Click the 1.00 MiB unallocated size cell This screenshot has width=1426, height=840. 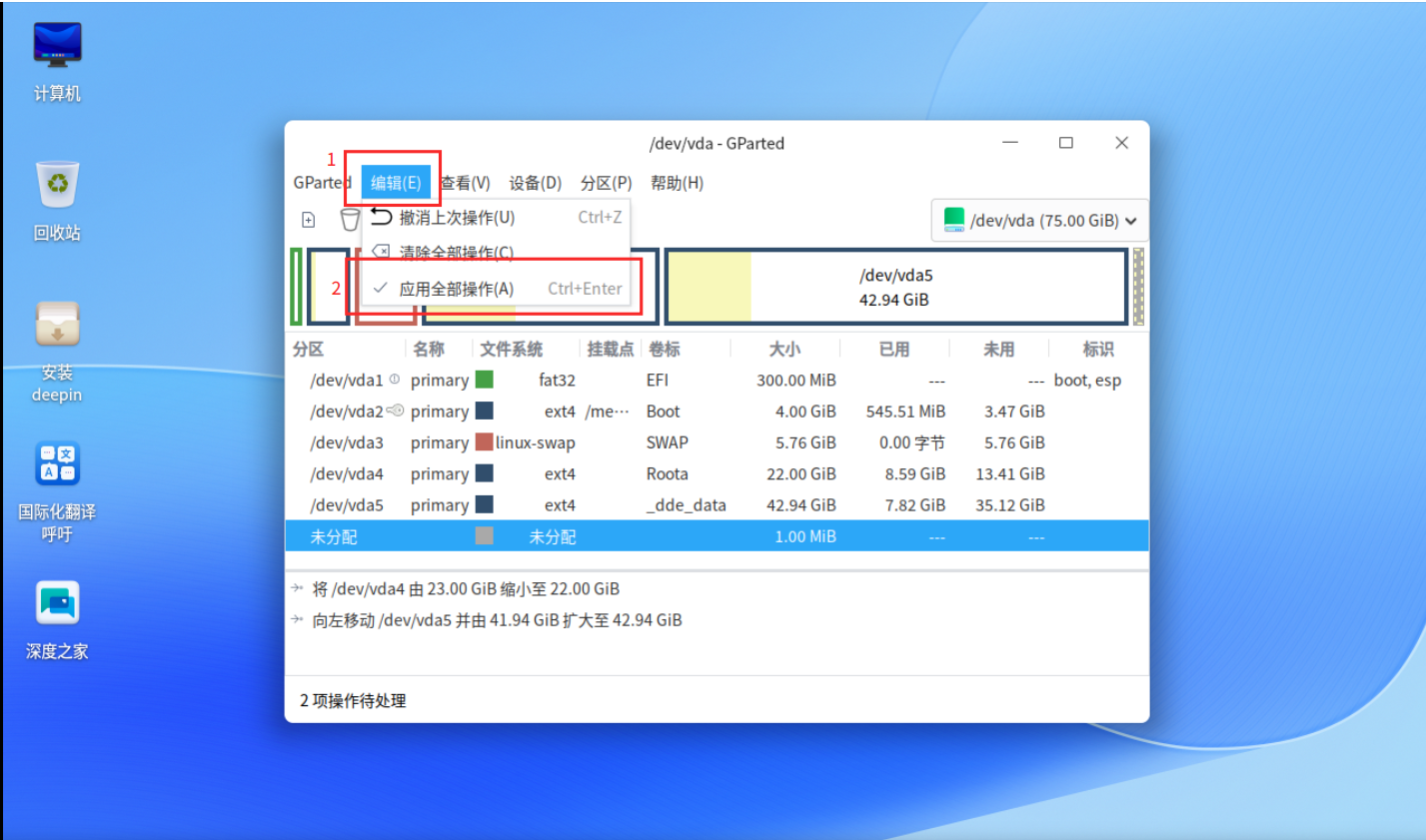[805, 536]
